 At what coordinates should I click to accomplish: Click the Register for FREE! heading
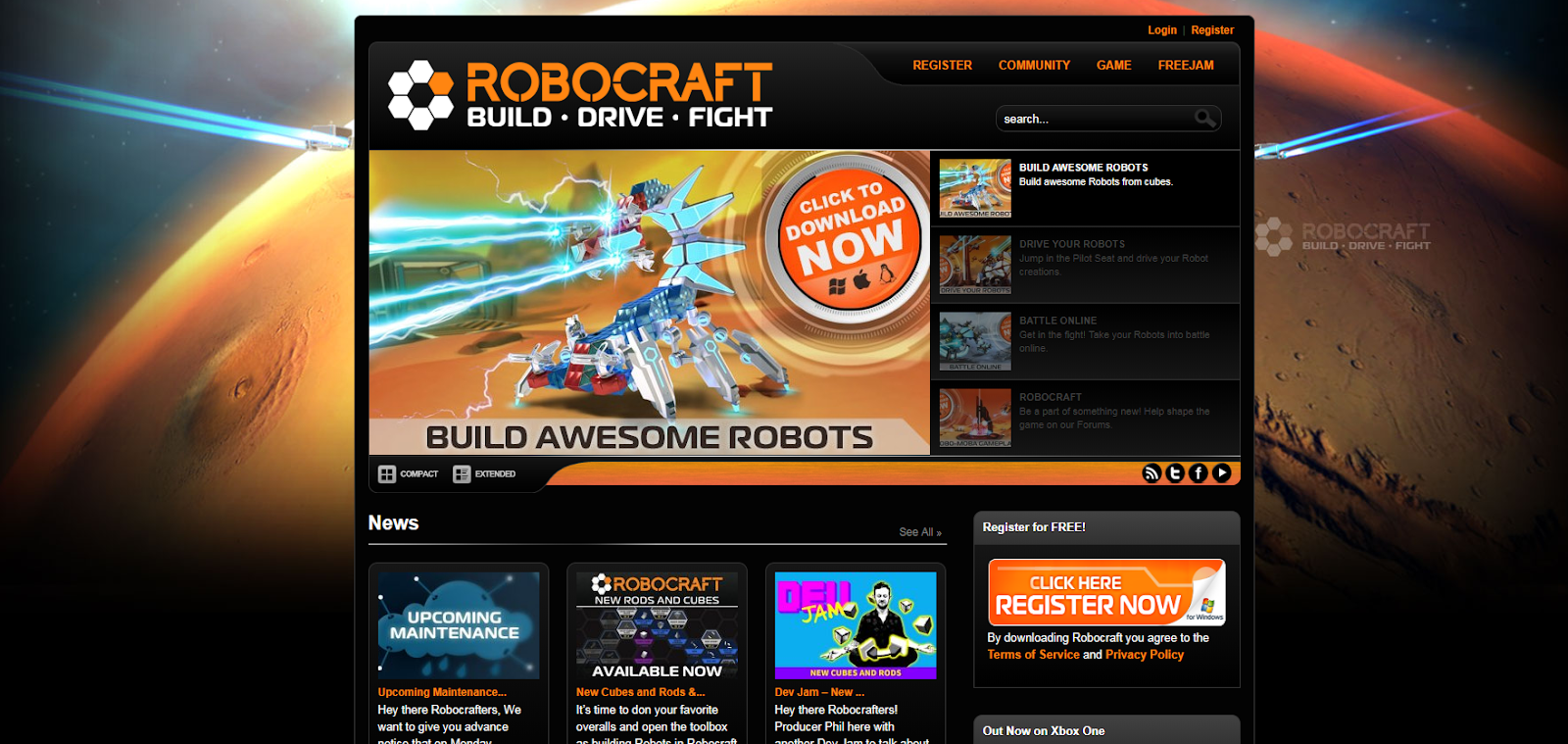coord(1034,527)
